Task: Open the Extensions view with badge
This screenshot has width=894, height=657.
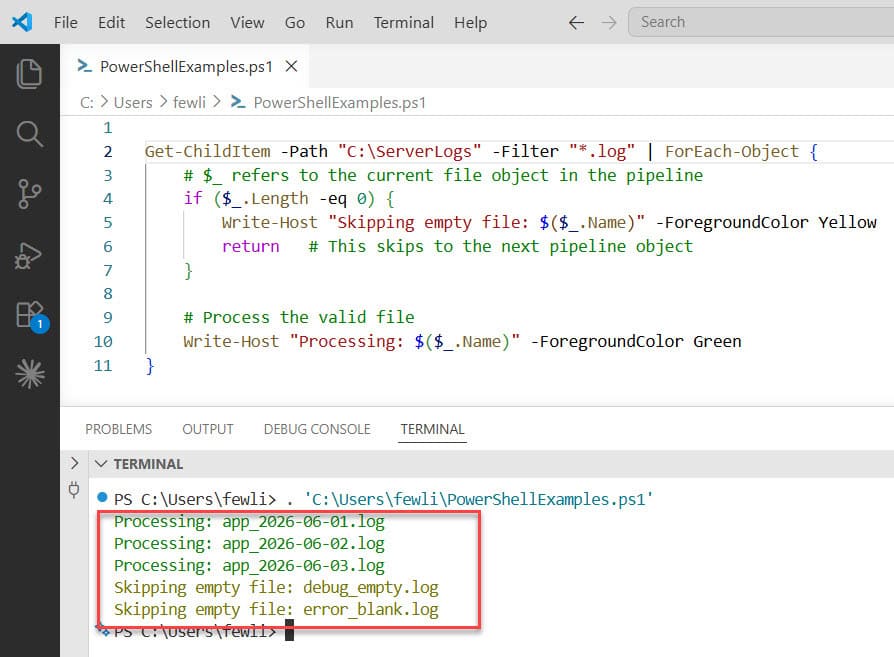Action: [x=31, y=315]
